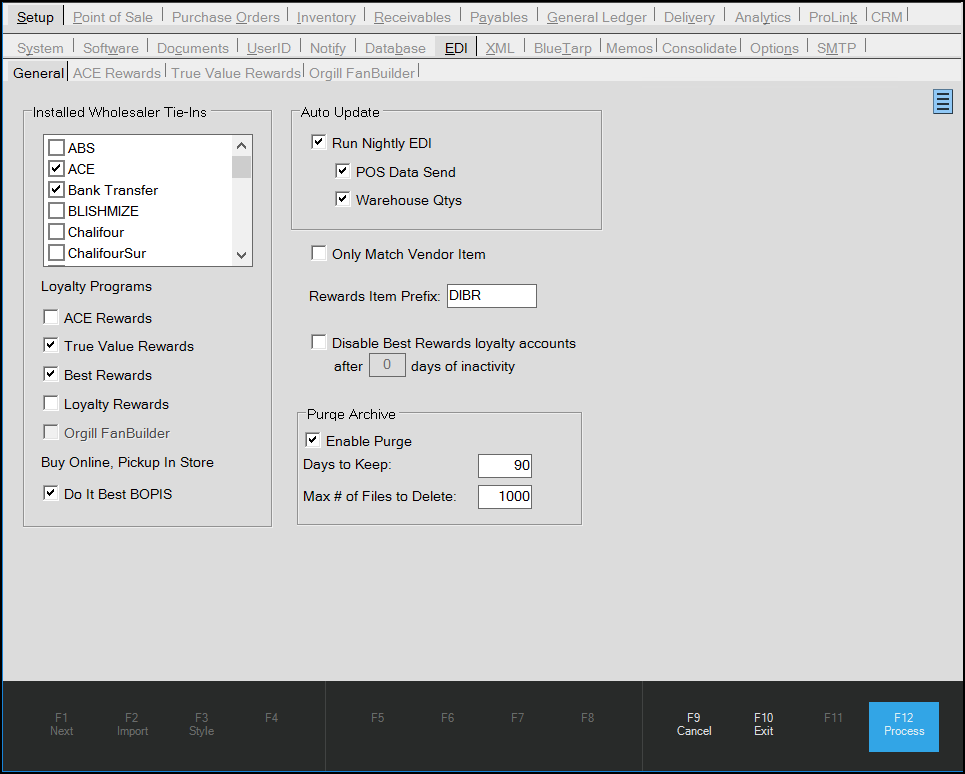Click the Rewards Item Prefix field
Screen dimensions: 965x774
coord(491,296)
